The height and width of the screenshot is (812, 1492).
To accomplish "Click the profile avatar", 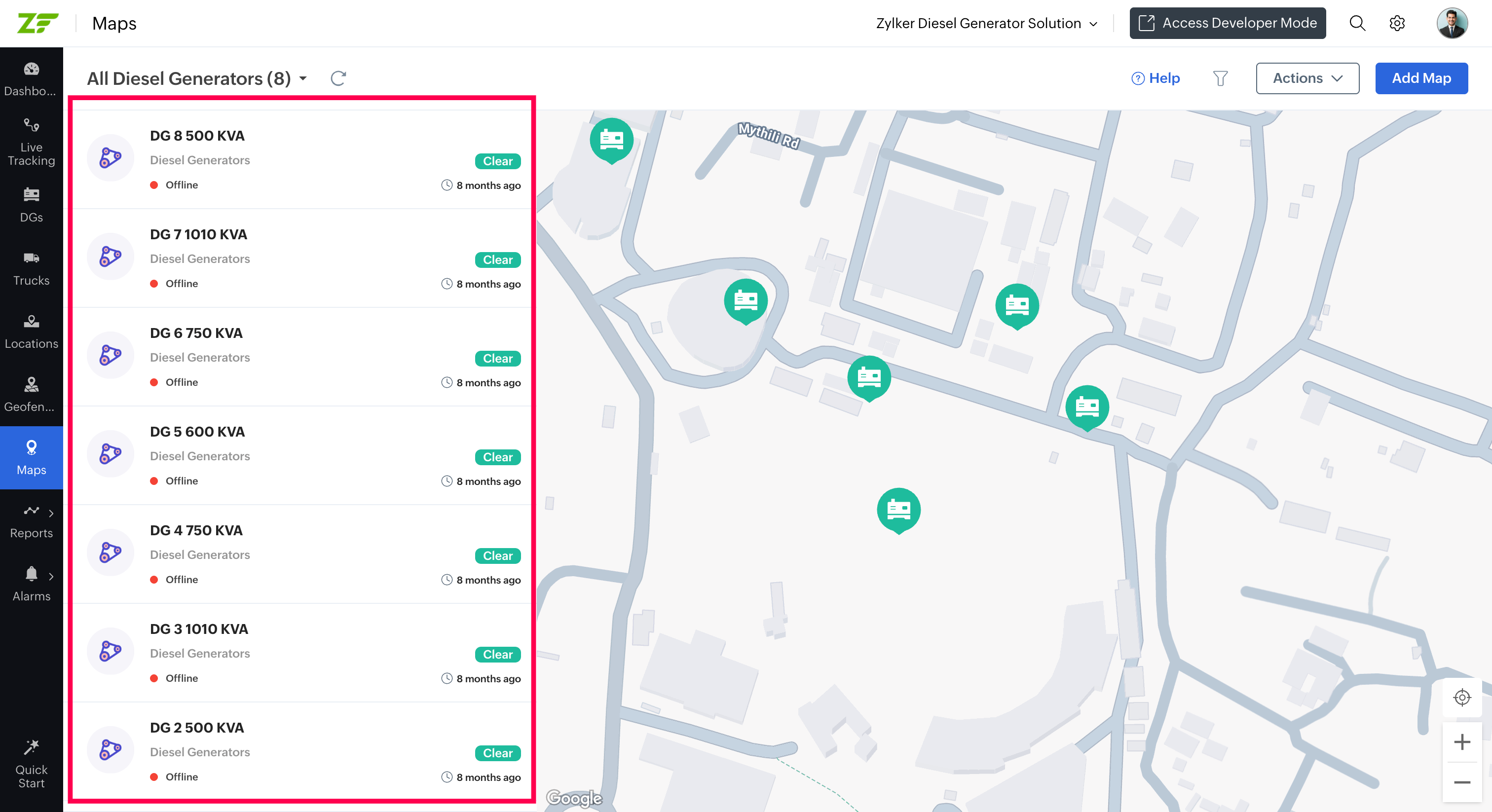I will [1453, 23].
